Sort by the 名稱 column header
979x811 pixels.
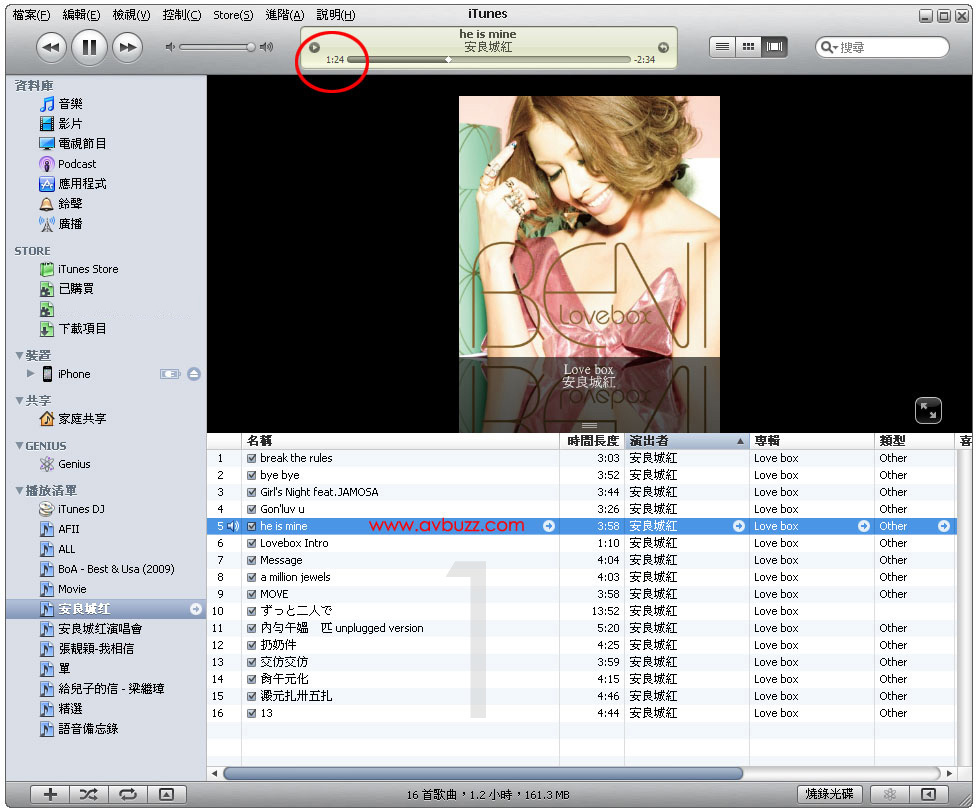400,441
